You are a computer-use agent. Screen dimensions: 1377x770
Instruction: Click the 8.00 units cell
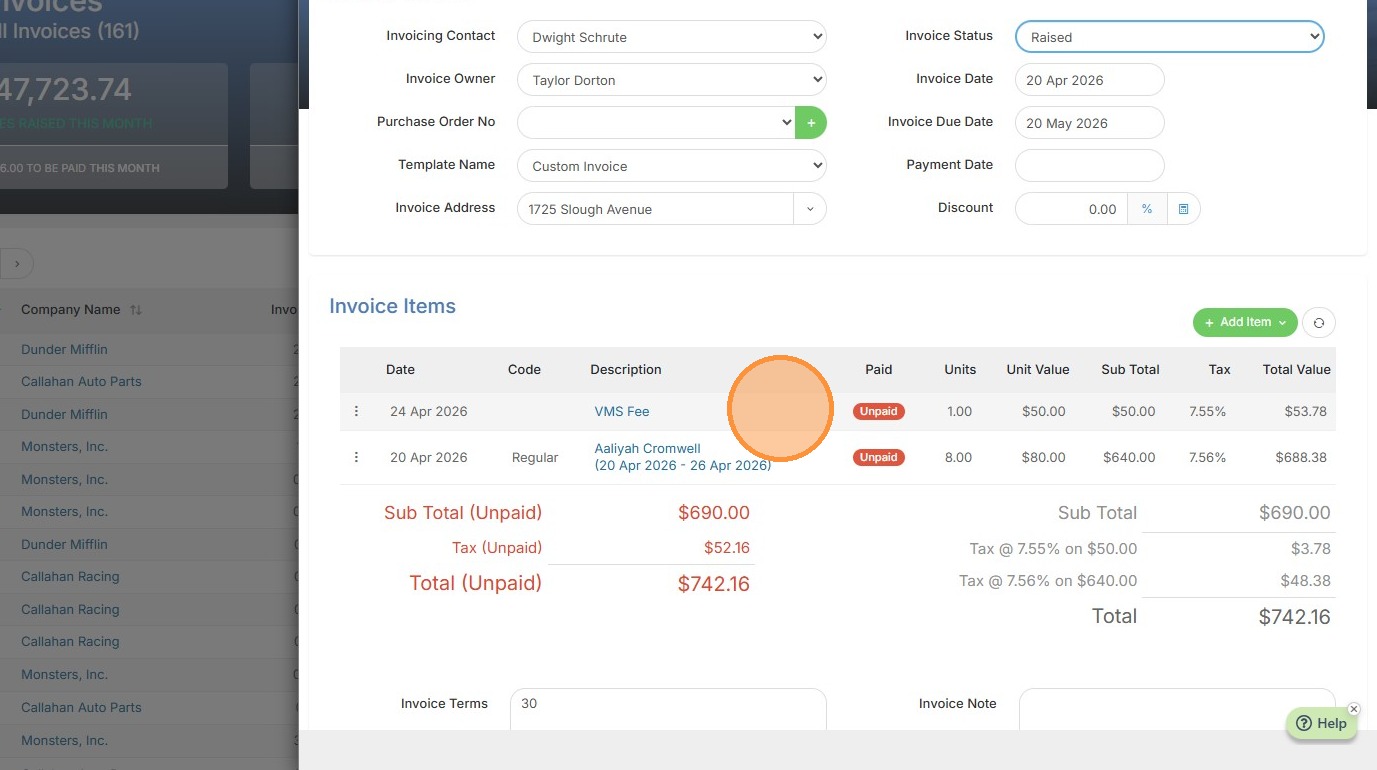958,457
